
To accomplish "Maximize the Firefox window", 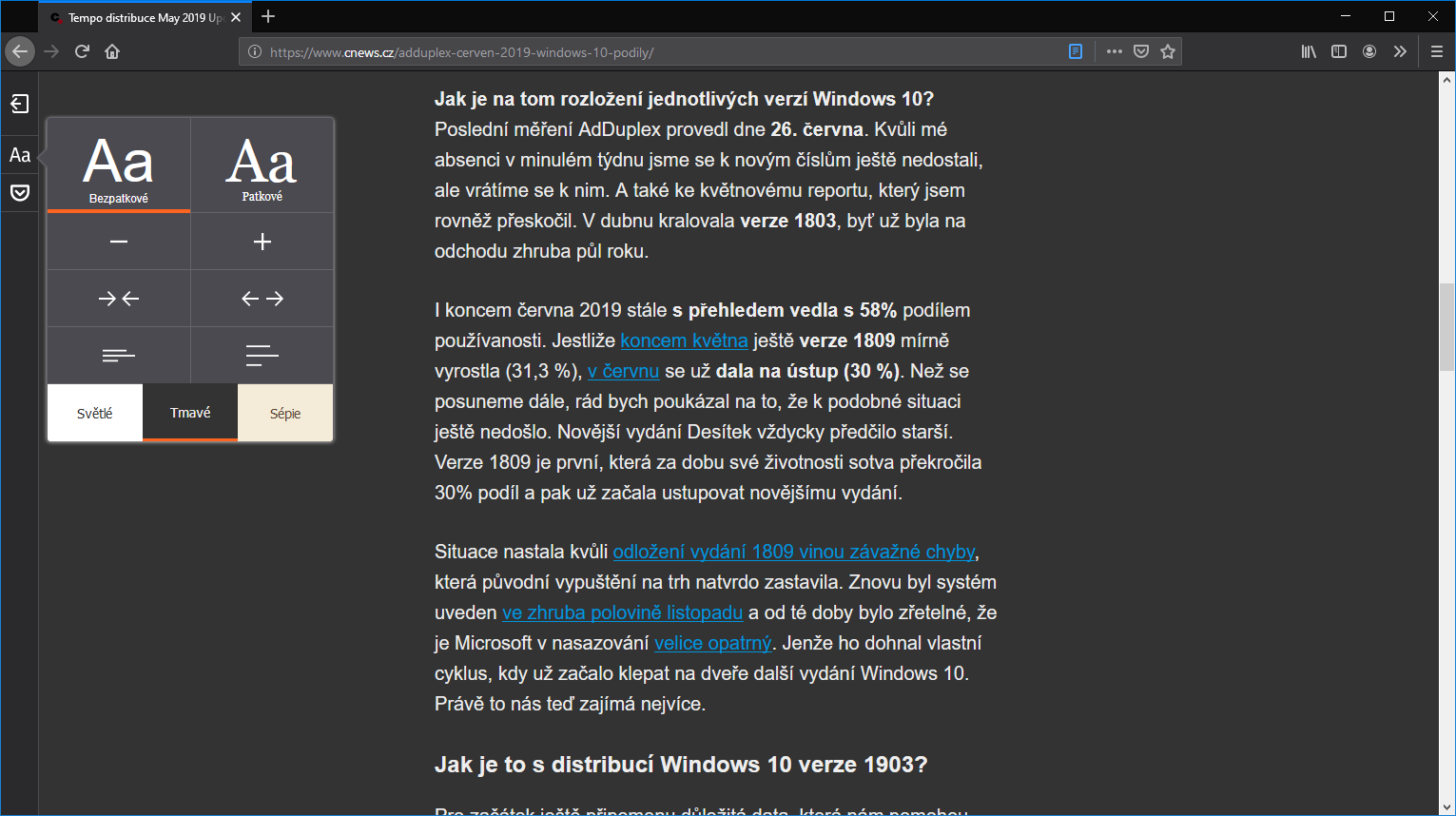I will tap(1389, 16).
